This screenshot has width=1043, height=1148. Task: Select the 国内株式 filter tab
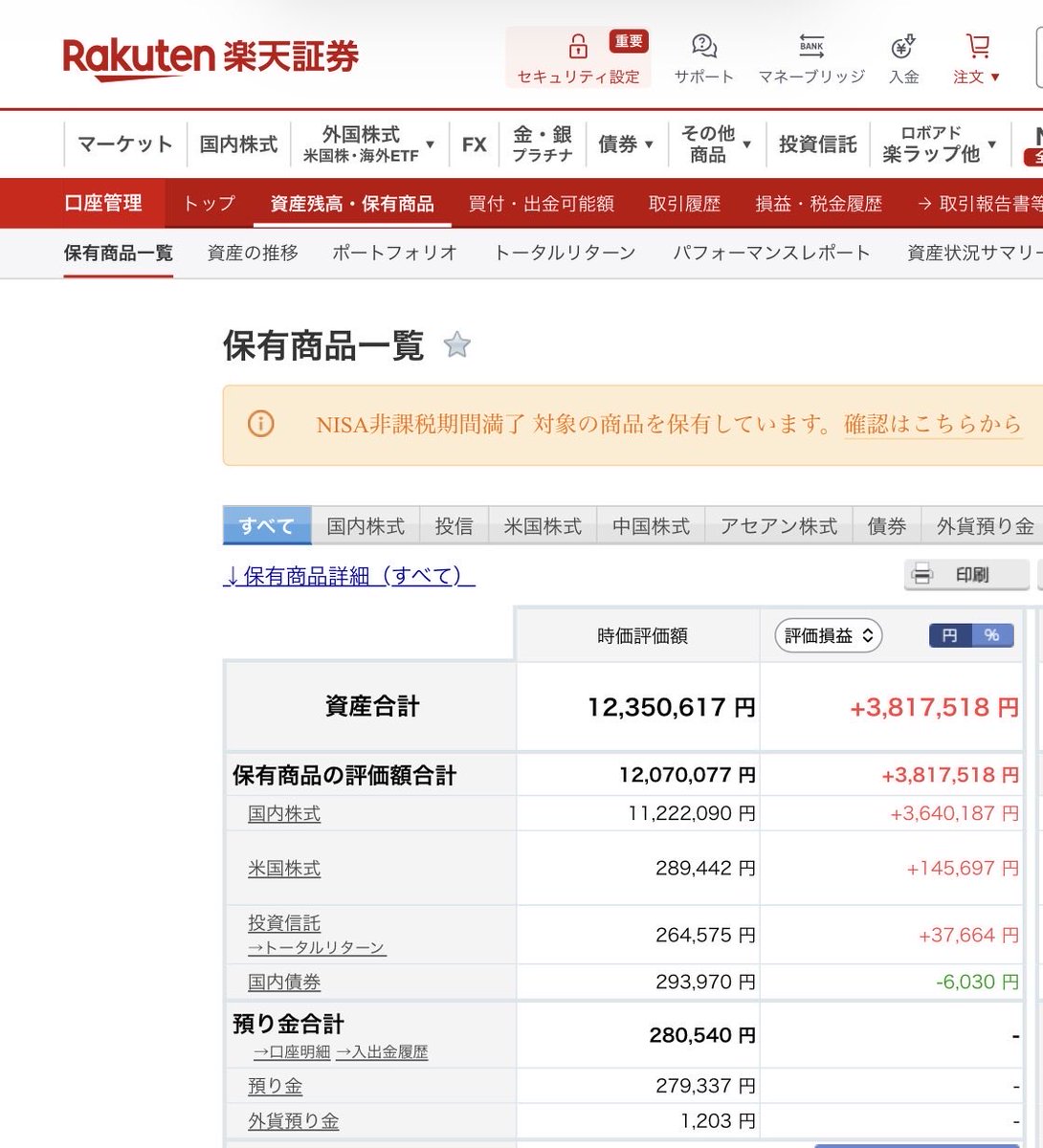point(366,526)
